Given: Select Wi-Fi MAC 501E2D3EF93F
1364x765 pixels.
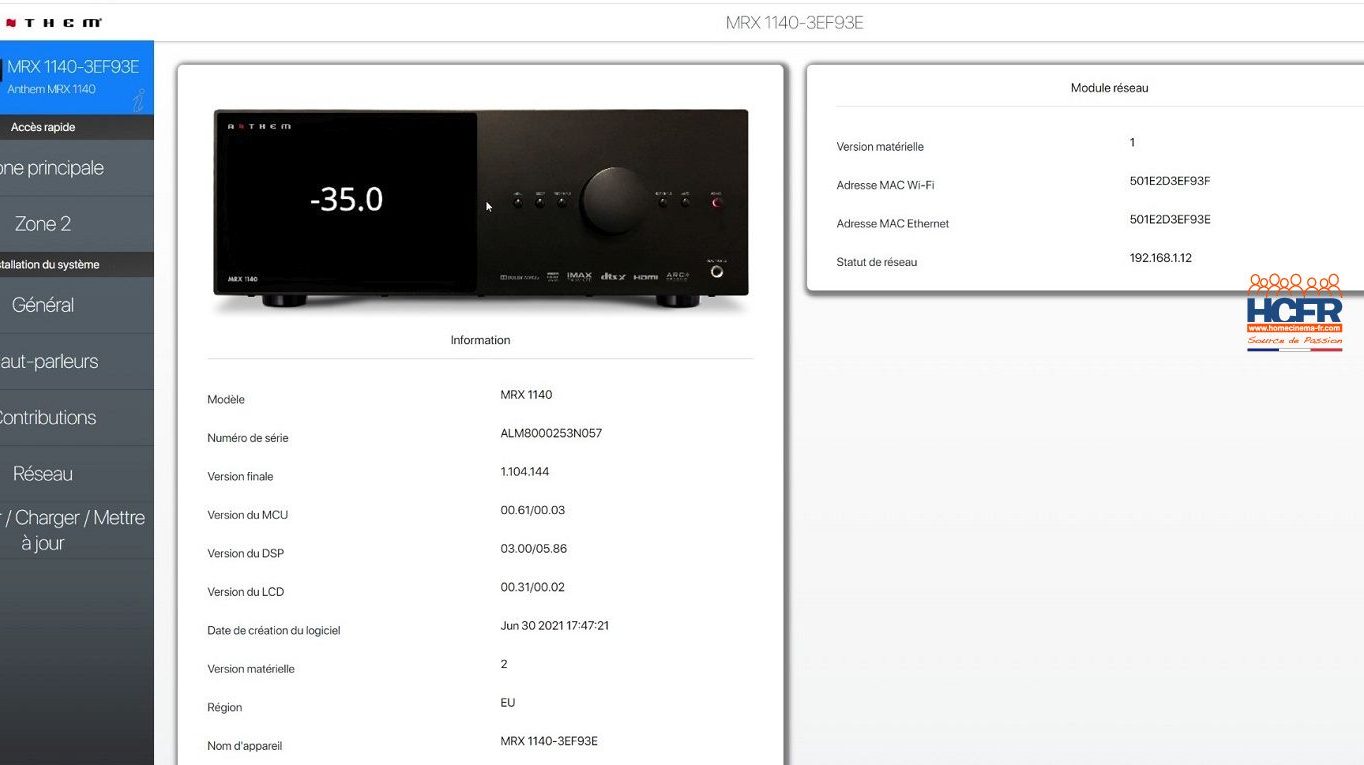Looking at the screenshot, I should [x=1170, y=181].
